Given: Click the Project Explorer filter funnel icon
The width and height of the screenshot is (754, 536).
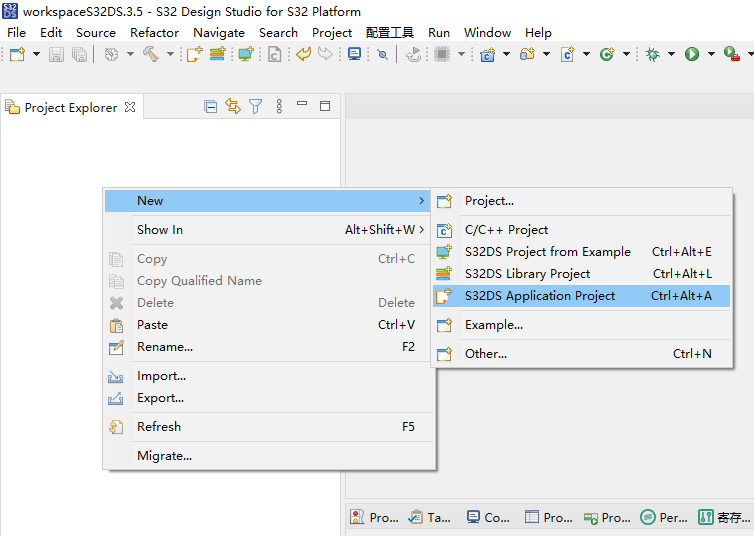Looking at the screenshot, I should 256,106.
